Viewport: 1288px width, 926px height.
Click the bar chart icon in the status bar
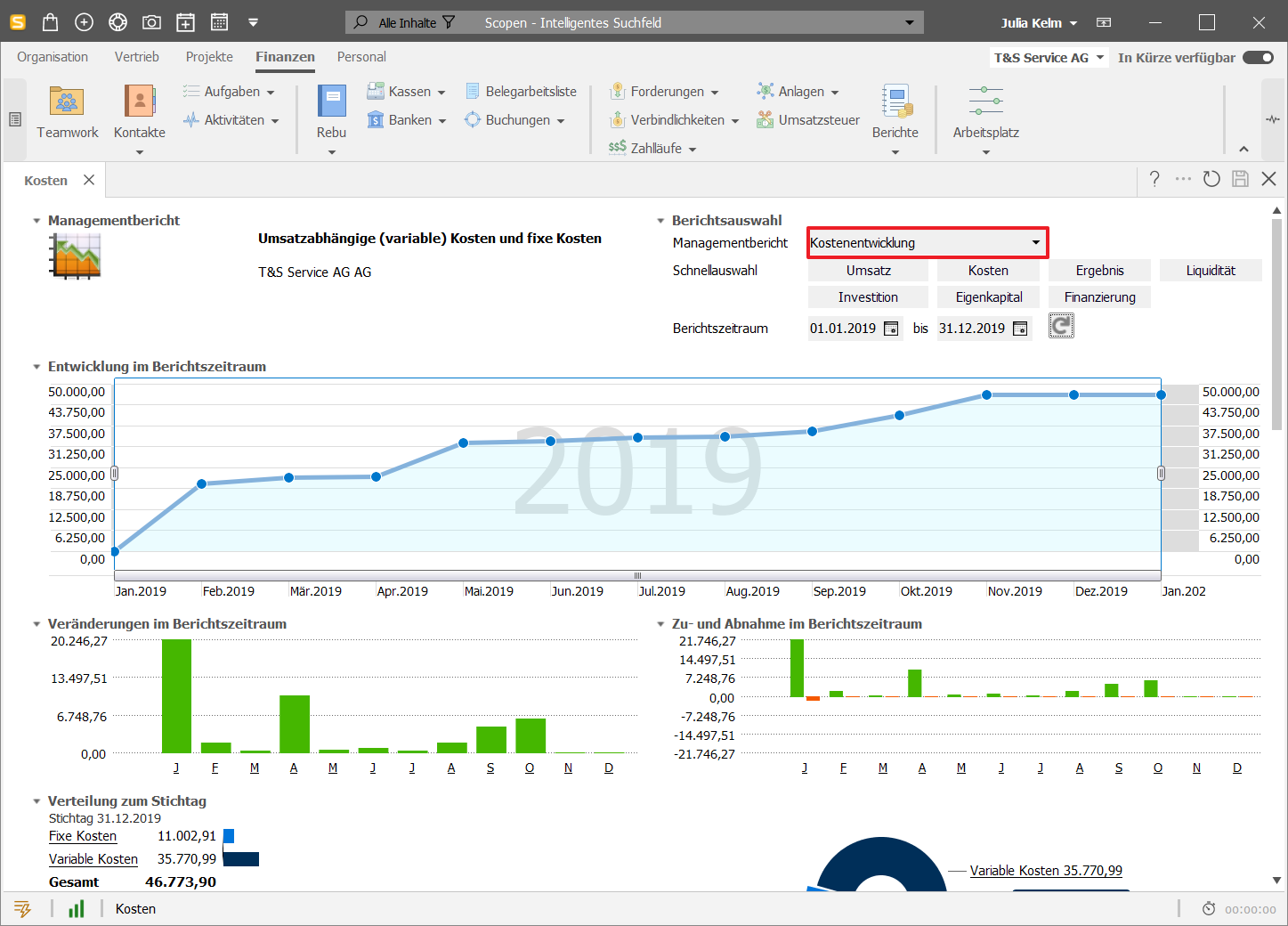(77, 908)
